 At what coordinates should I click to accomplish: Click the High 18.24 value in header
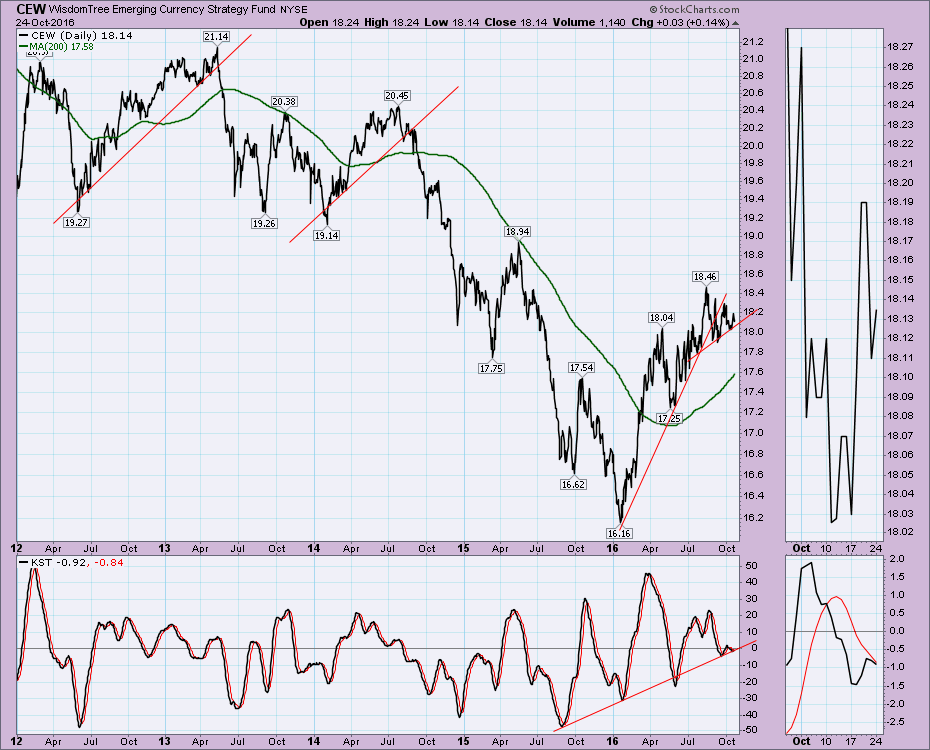click(x=391, y=23)
